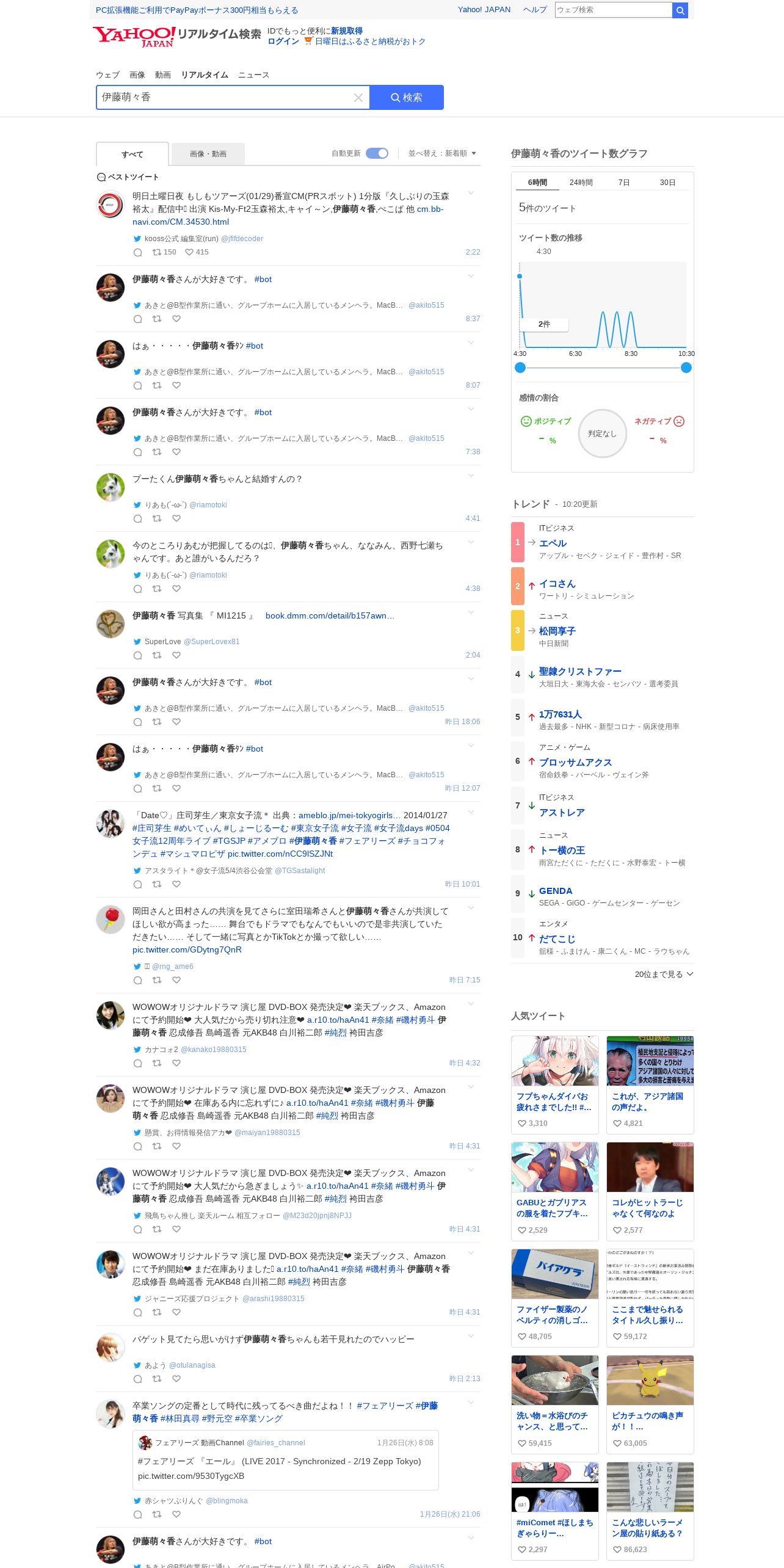Open the 動画 search category
Screen dimensions: 784x1568
(x=163, y=74)
